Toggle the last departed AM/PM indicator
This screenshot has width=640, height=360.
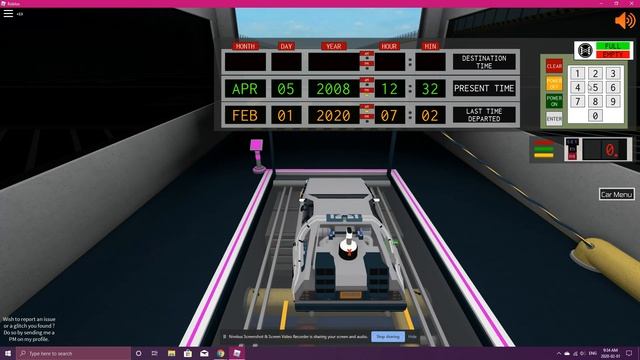(367, 115)
